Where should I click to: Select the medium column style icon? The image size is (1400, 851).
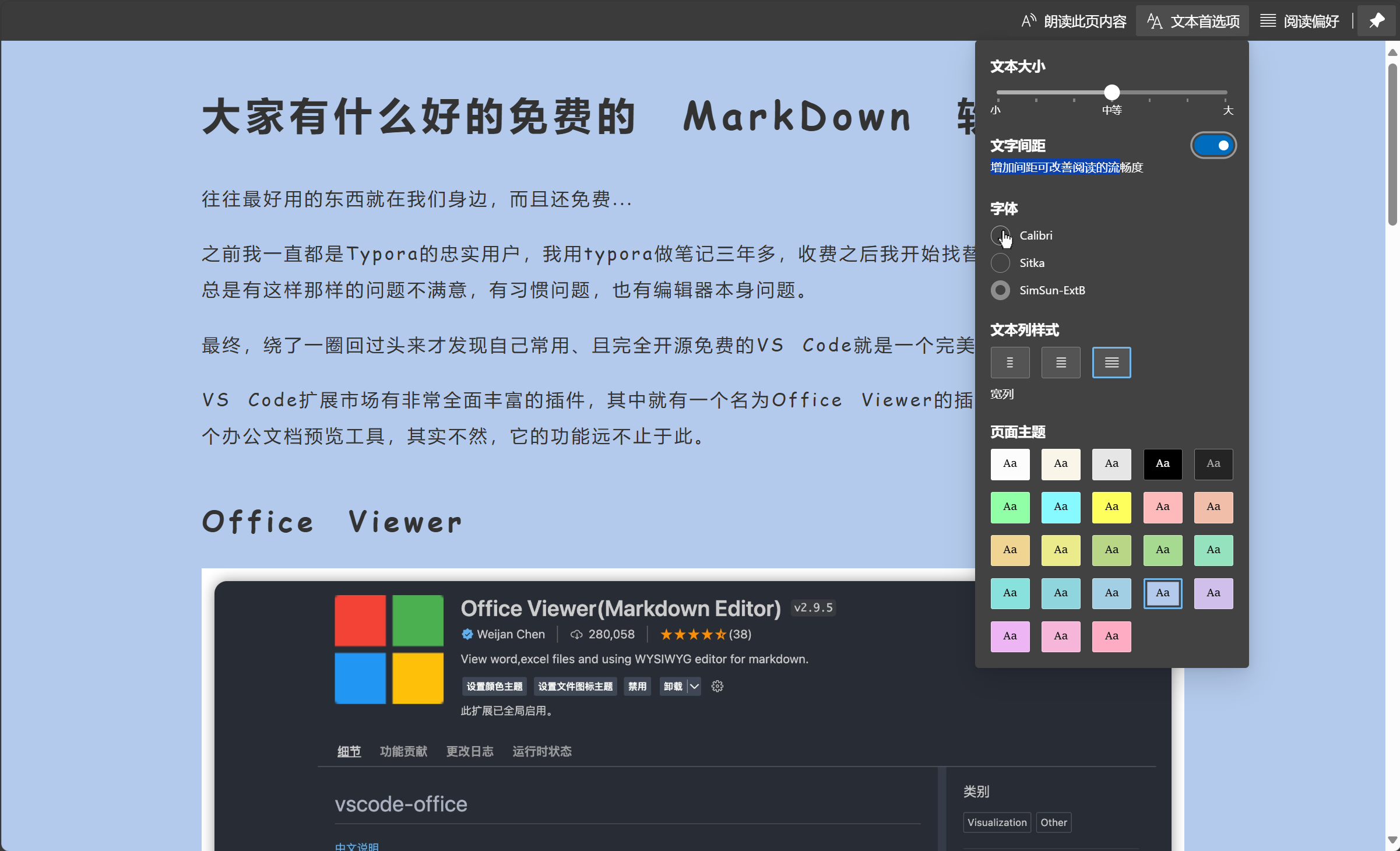pos(1061,363)
